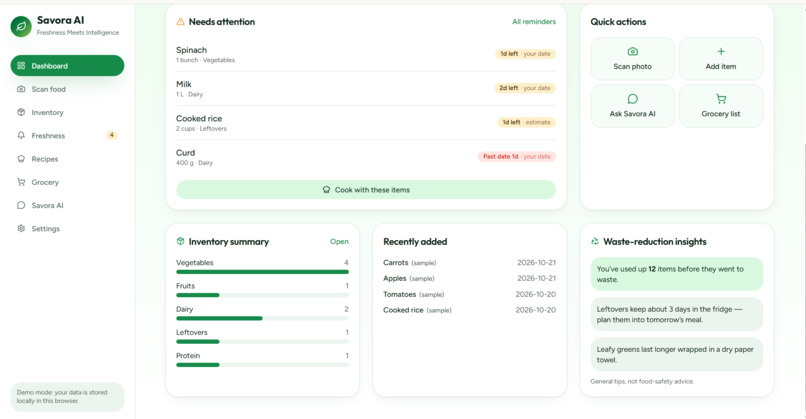This screenshot has height=419, width=806.
Task: Click the Inventory summary box icon
Action: pyautogui.click(x=180, y=241)
